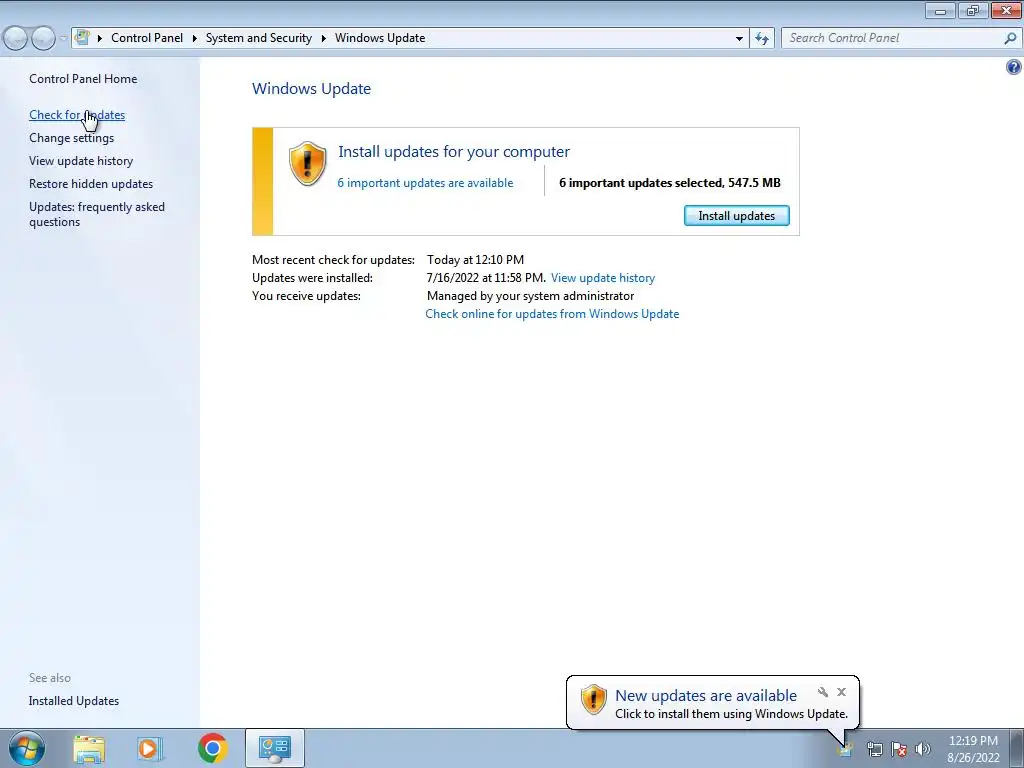Click Check online for updates from Windows Update
This screenshot has height=768, width=1024.
pyautogui.click(x=552, y=314)
